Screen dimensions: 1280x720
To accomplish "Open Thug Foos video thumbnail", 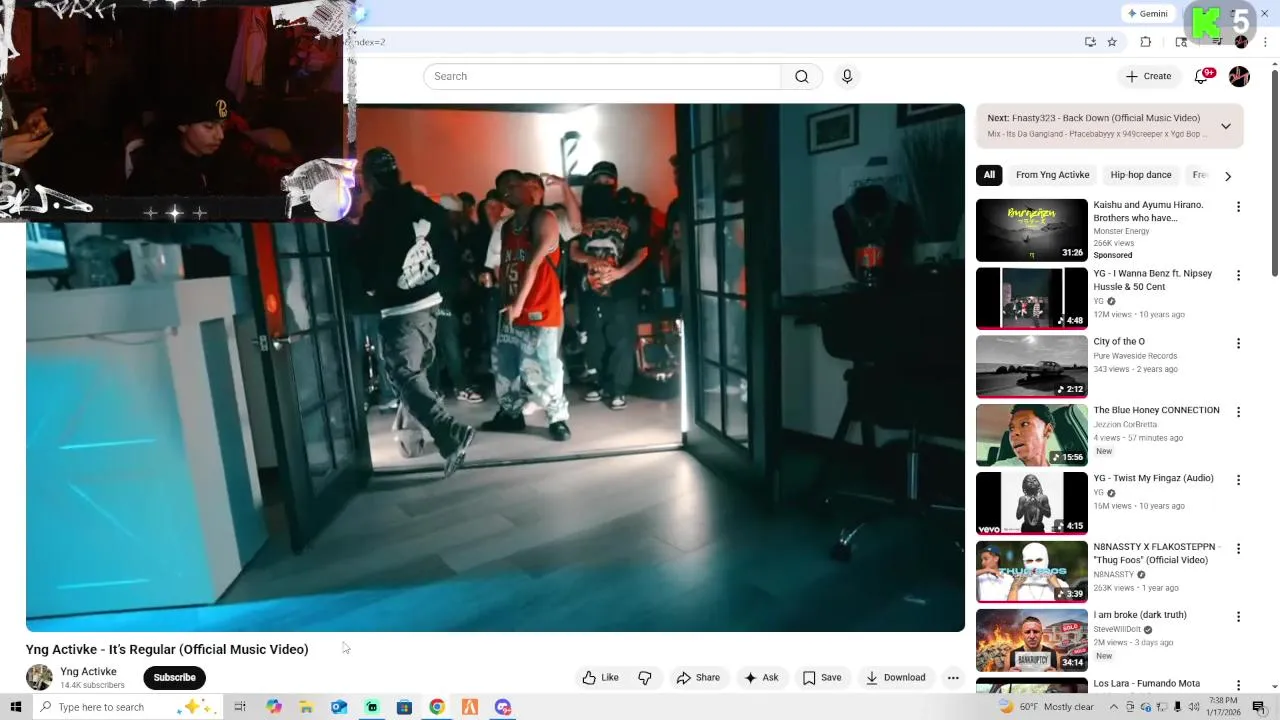I will [1031, 571].
